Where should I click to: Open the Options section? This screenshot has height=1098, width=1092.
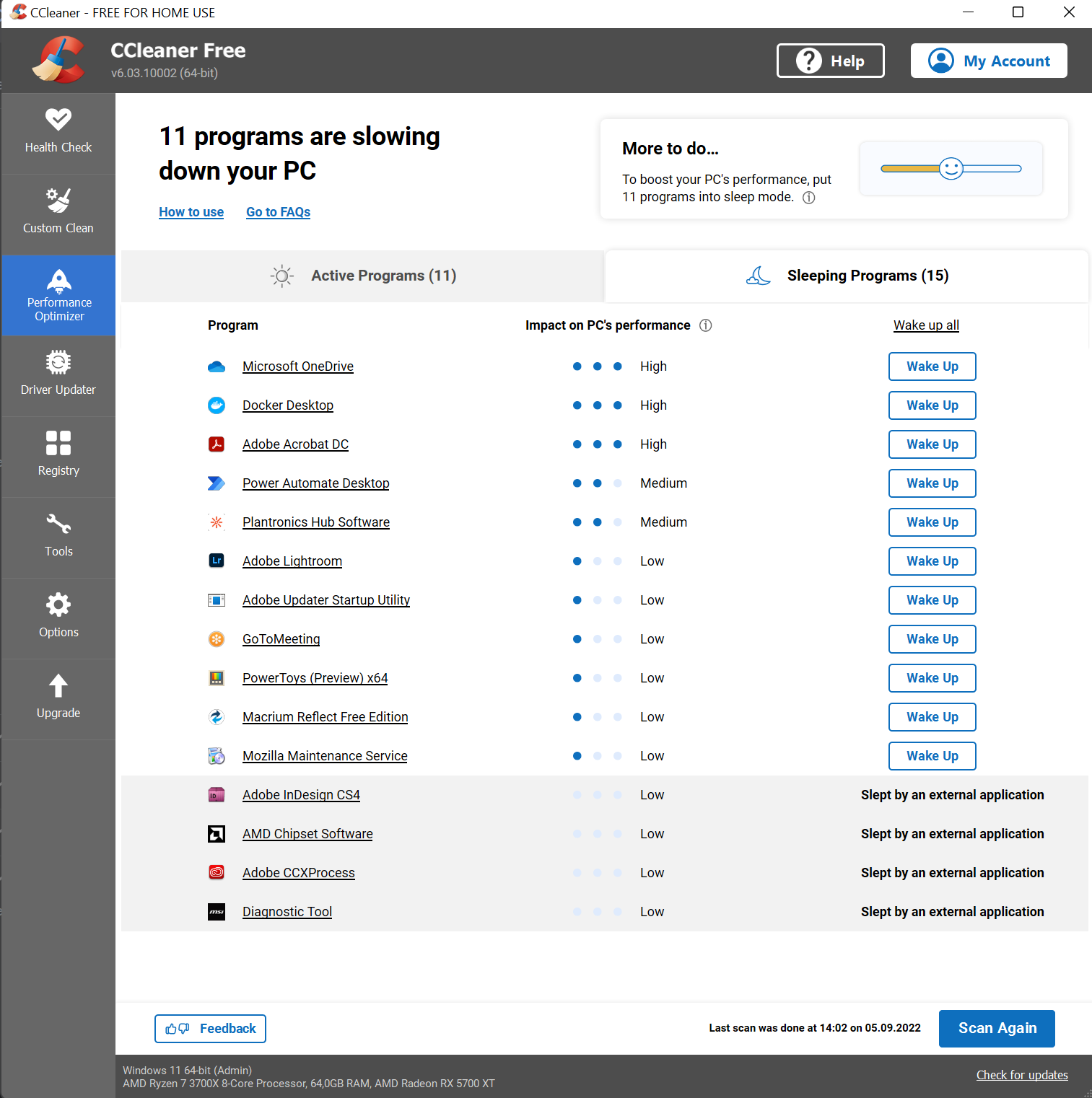(58, 618)
